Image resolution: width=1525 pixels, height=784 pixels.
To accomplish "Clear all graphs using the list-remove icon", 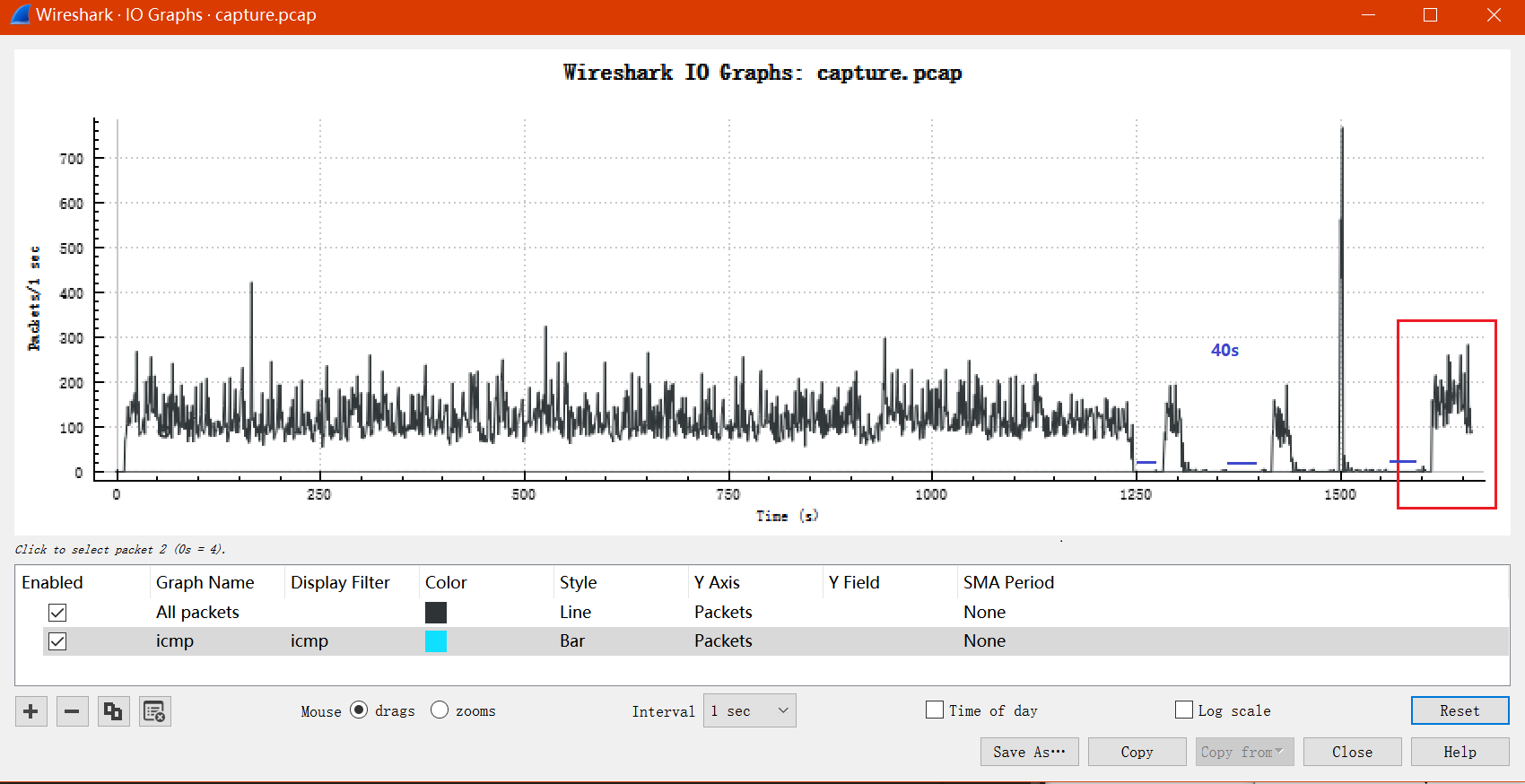I will pyautogui.click(x=154, y=711).
